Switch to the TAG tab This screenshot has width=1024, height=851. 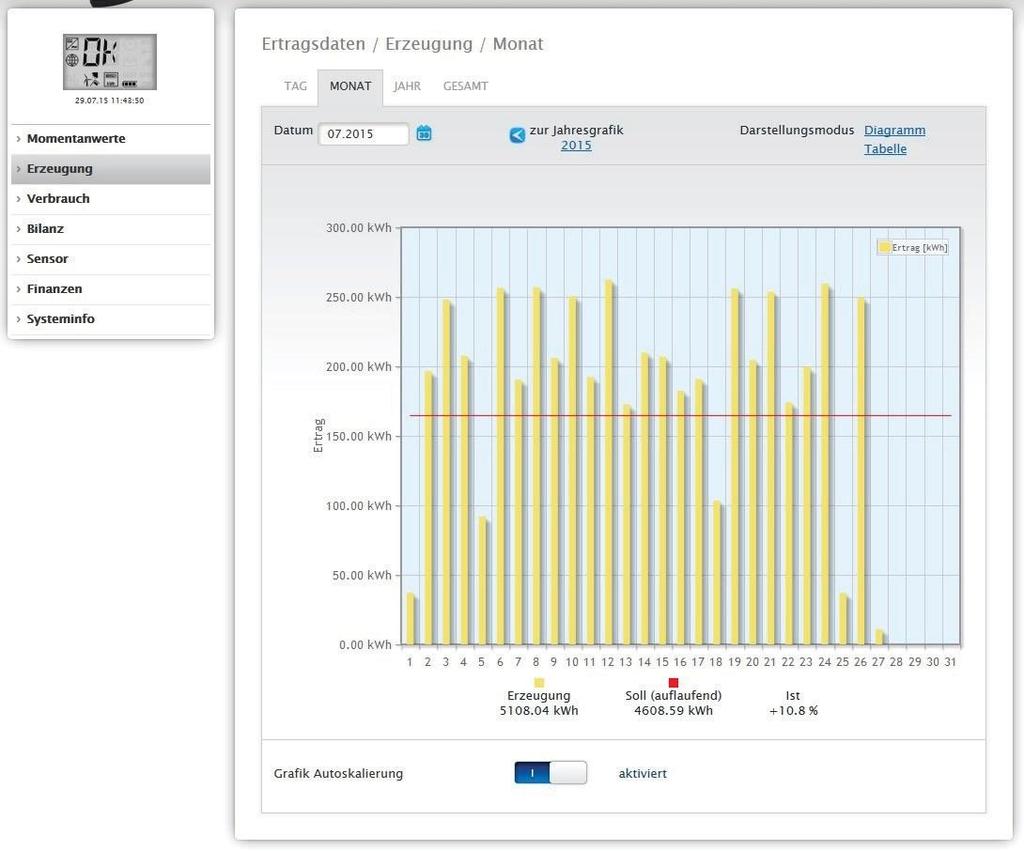pyautogui.click(x=295, y=86)
